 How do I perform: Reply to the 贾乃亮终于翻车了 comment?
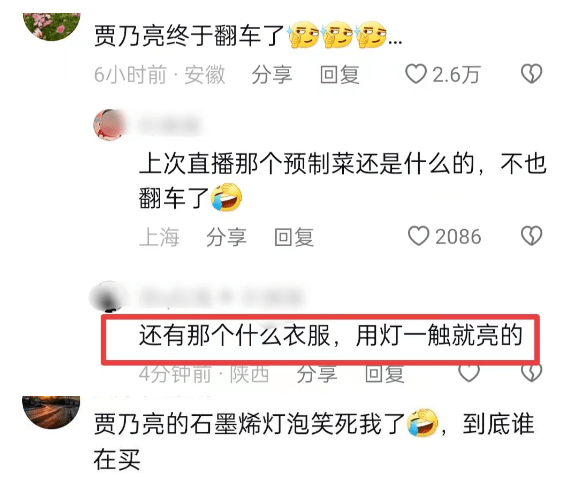click(340, 74)
